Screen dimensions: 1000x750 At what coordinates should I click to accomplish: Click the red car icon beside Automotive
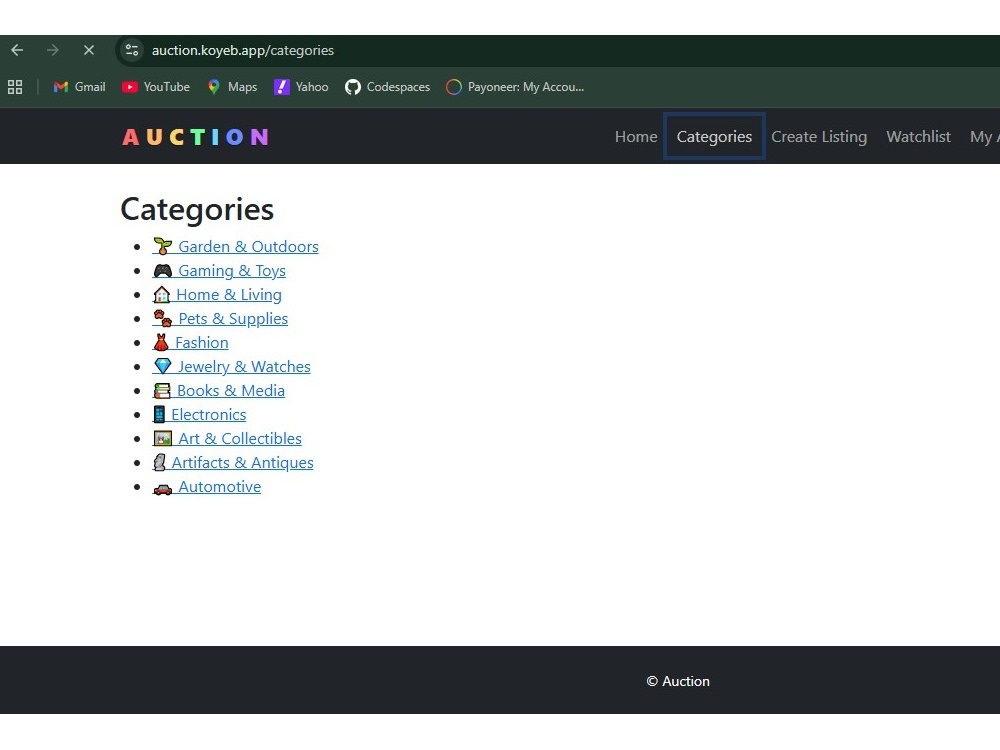pyautogui.click(x=163, y=489)
